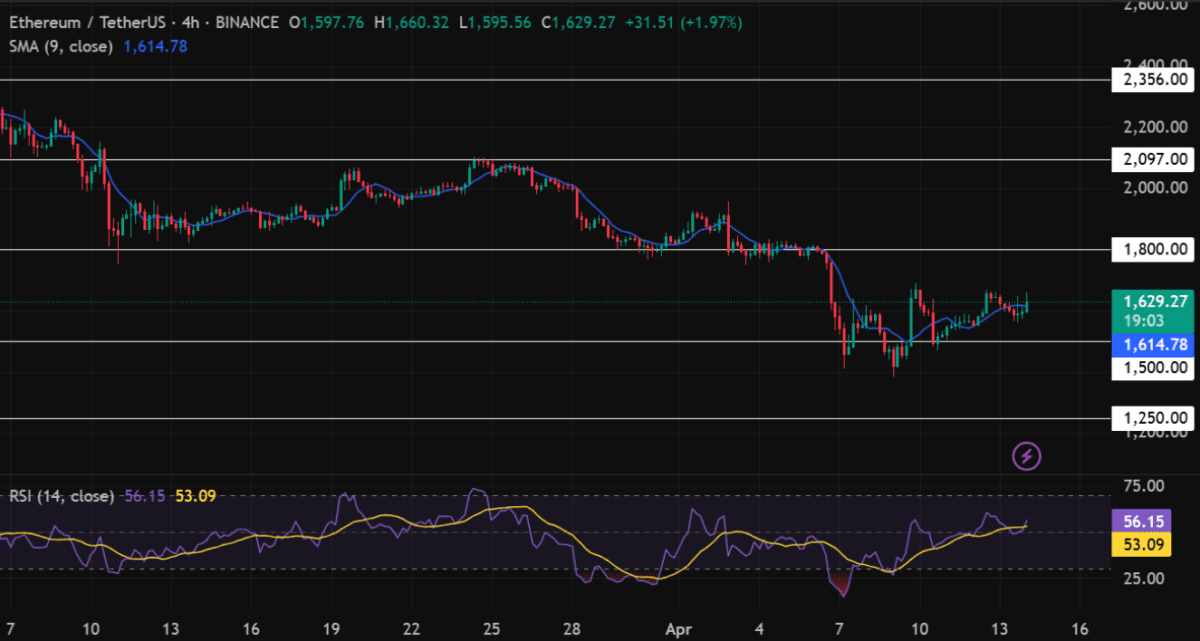Click the RSI value 56.15 in legend
Image resolution: width=1200 pixels, height=641 pixels.
tap(145, 495)
